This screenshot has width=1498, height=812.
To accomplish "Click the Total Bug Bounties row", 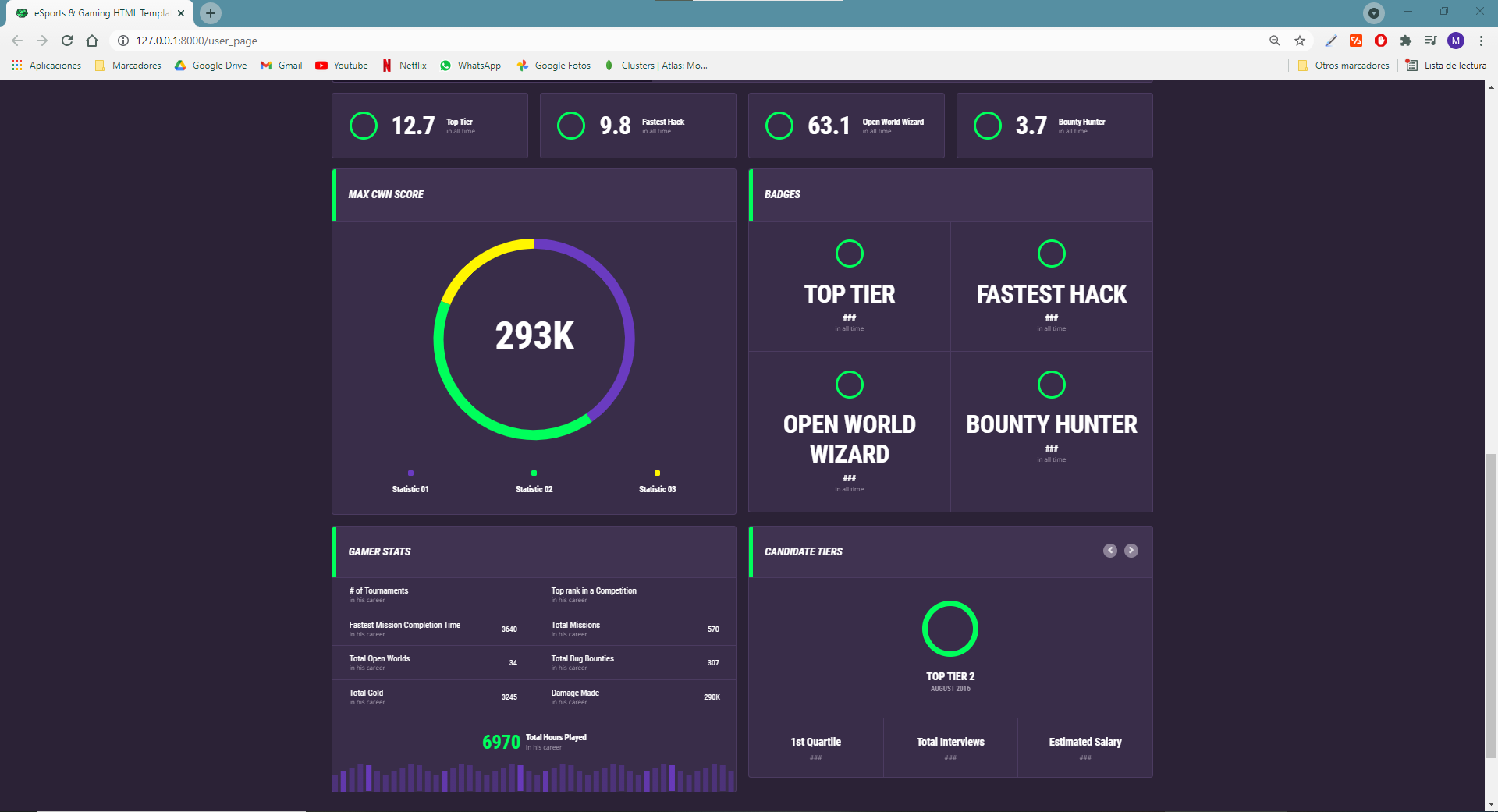I will click(x=635, y=663).
